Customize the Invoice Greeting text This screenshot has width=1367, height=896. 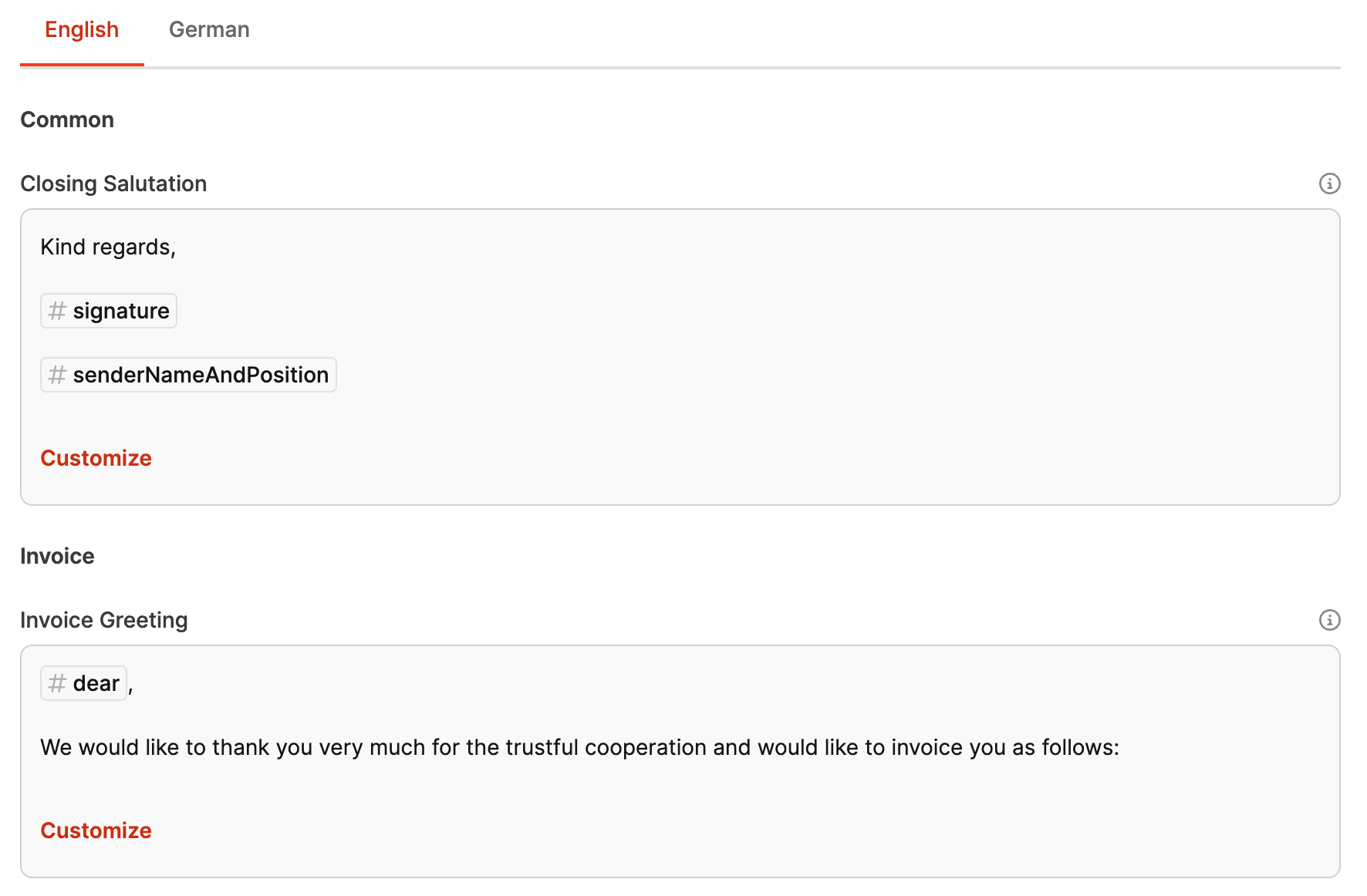pyautogui.click(x=96, y=830)
